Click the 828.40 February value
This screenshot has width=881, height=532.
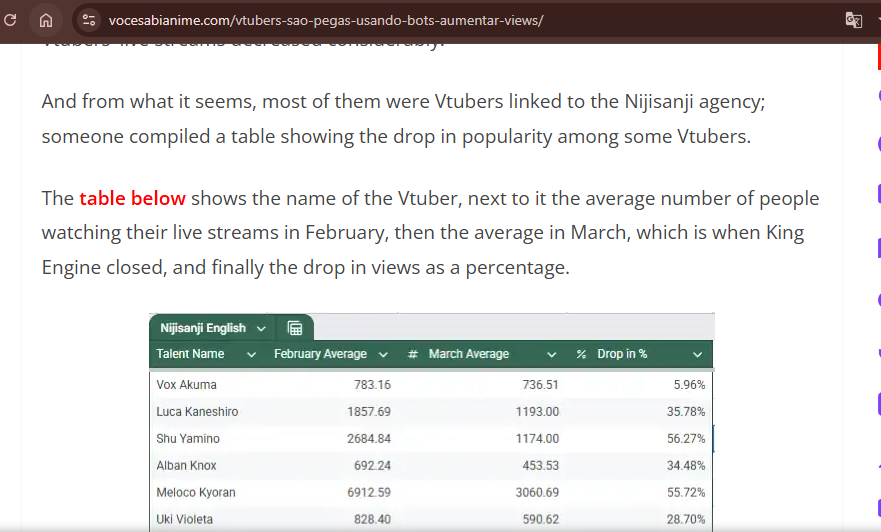tap(372, 520)
